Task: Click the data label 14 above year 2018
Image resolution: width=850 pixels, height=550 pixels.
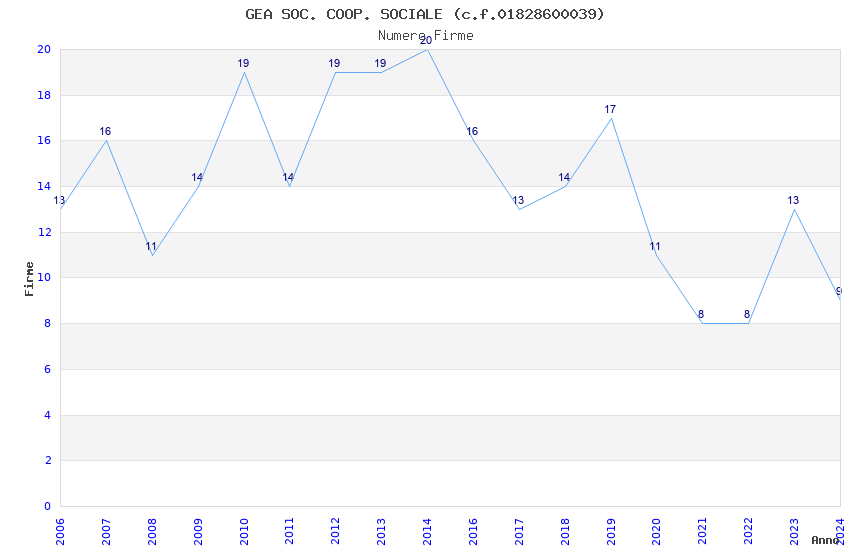Action: coord(564,177)
